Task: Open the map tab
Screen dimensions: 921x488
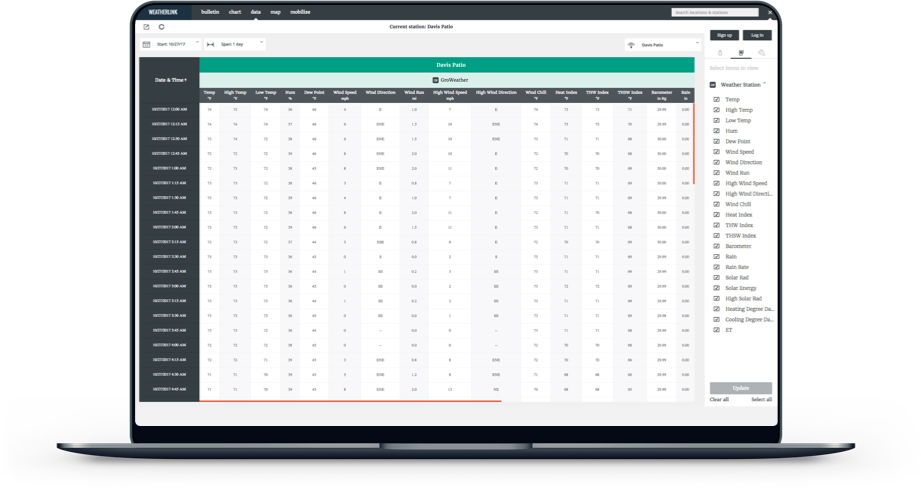Action: coord(275,12)
